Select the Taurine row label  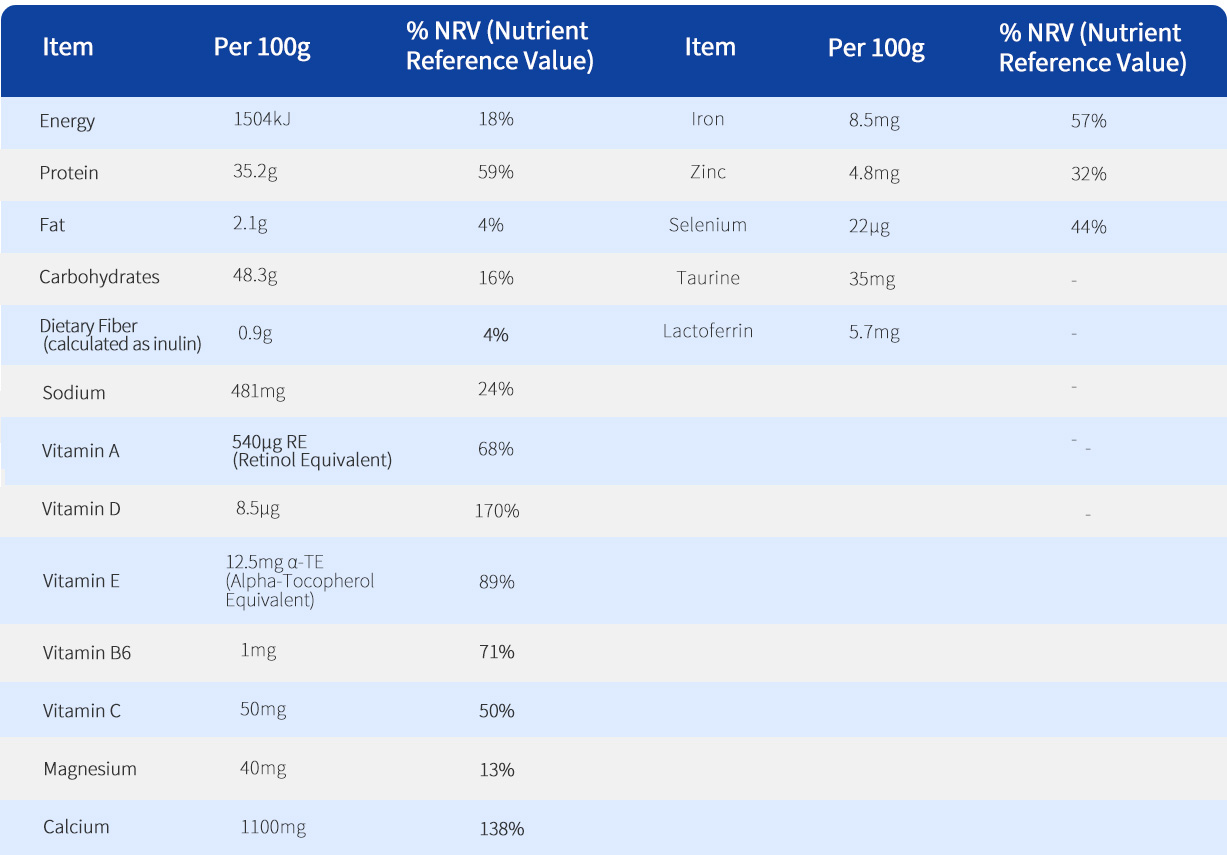(708, 278)
